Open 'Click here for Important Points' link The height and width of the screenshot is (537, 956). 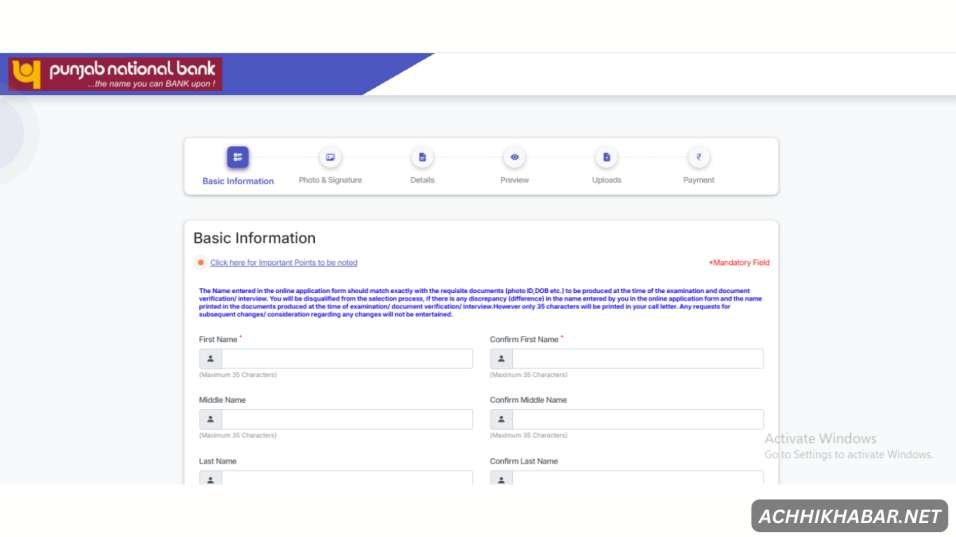[283, 263]
